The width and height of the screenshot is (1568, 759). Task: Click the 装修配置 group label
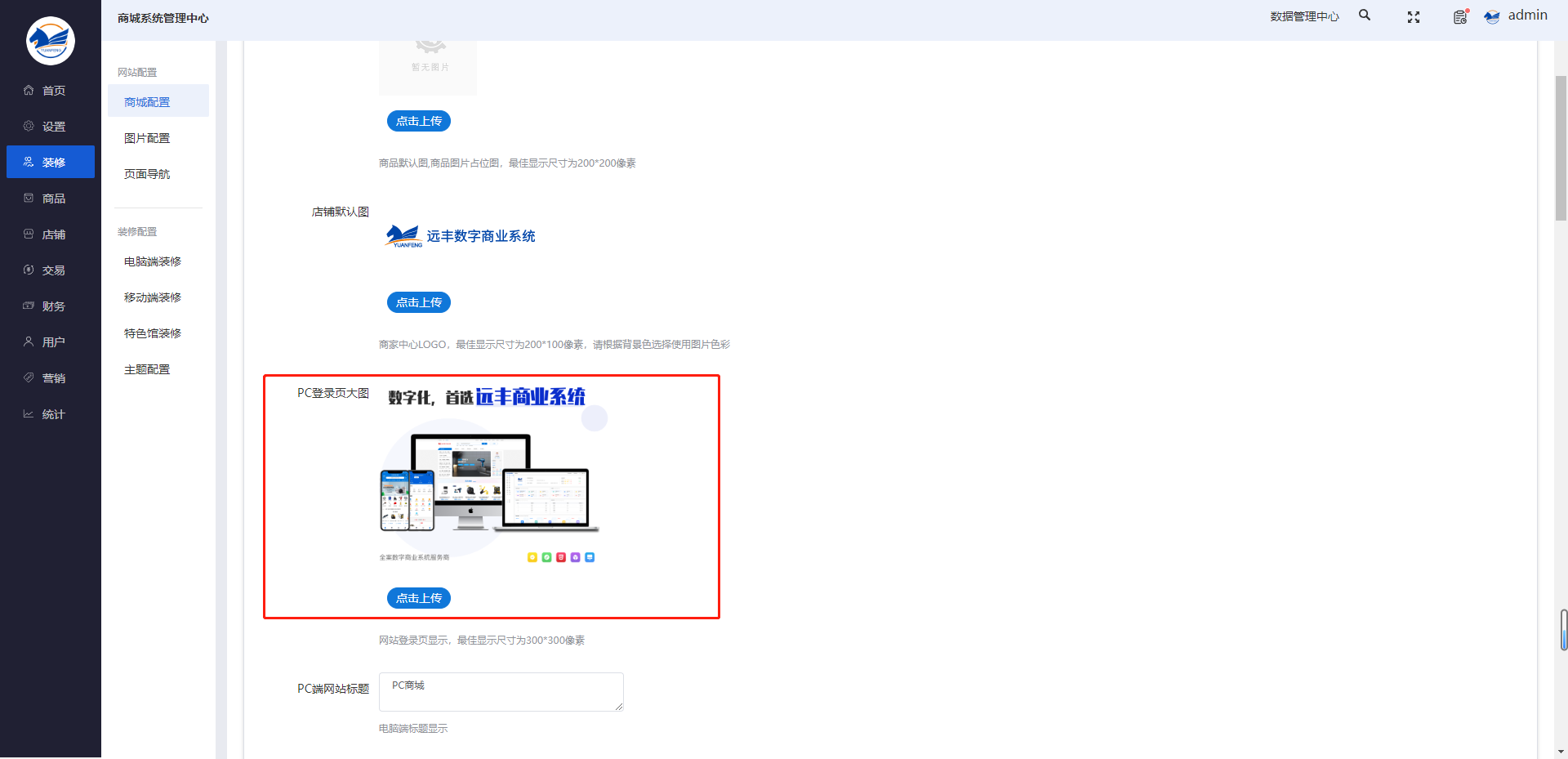pyautogui.click(x=137, y=232)
